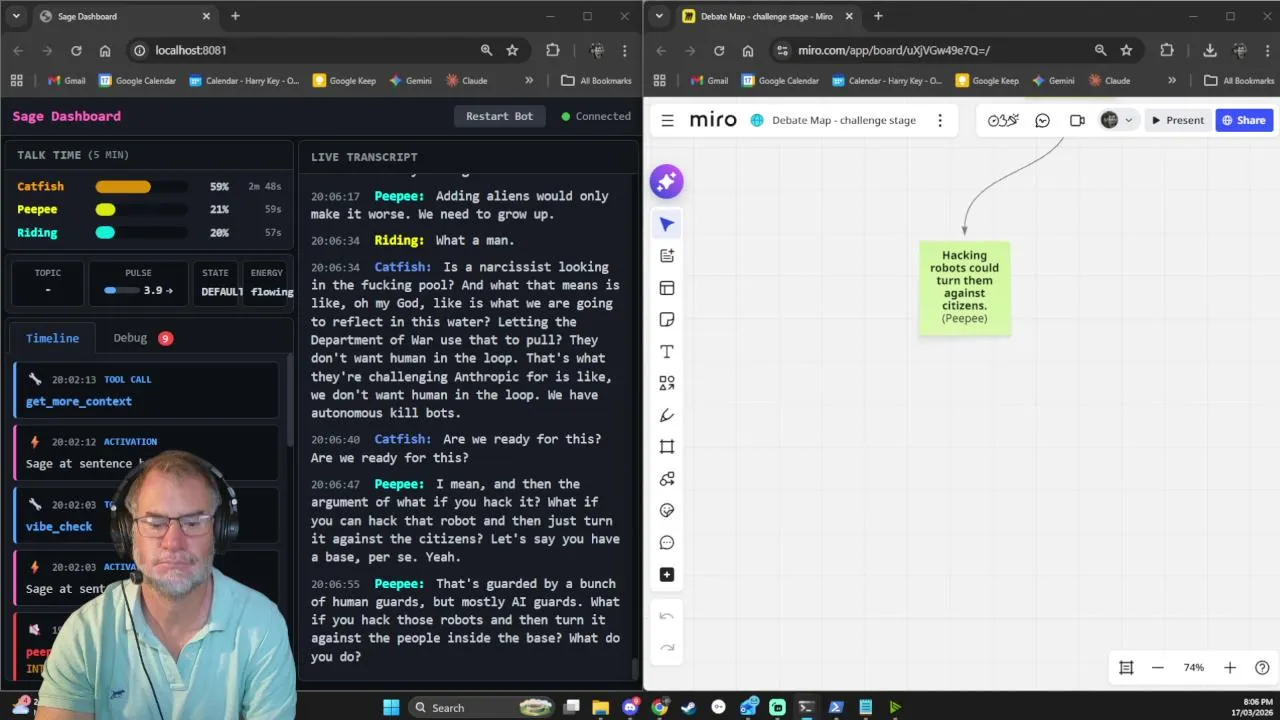Select the Miro frame tool
The width and height of the screenshot is (1280, 720).
coord(667,447)
